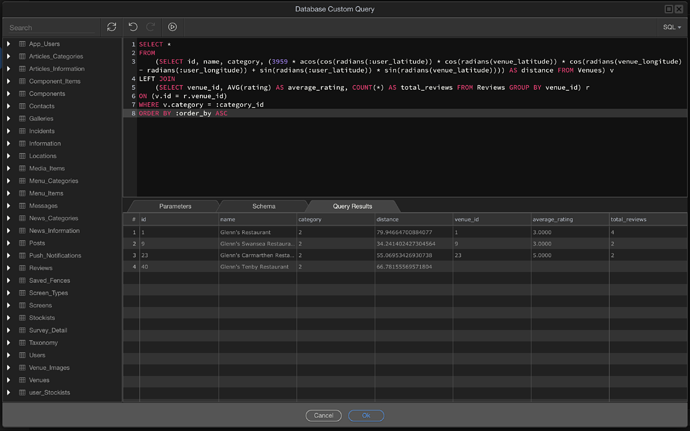Switch to the Schema tab
Screen dimensions: 690x431
pos(264,206)
